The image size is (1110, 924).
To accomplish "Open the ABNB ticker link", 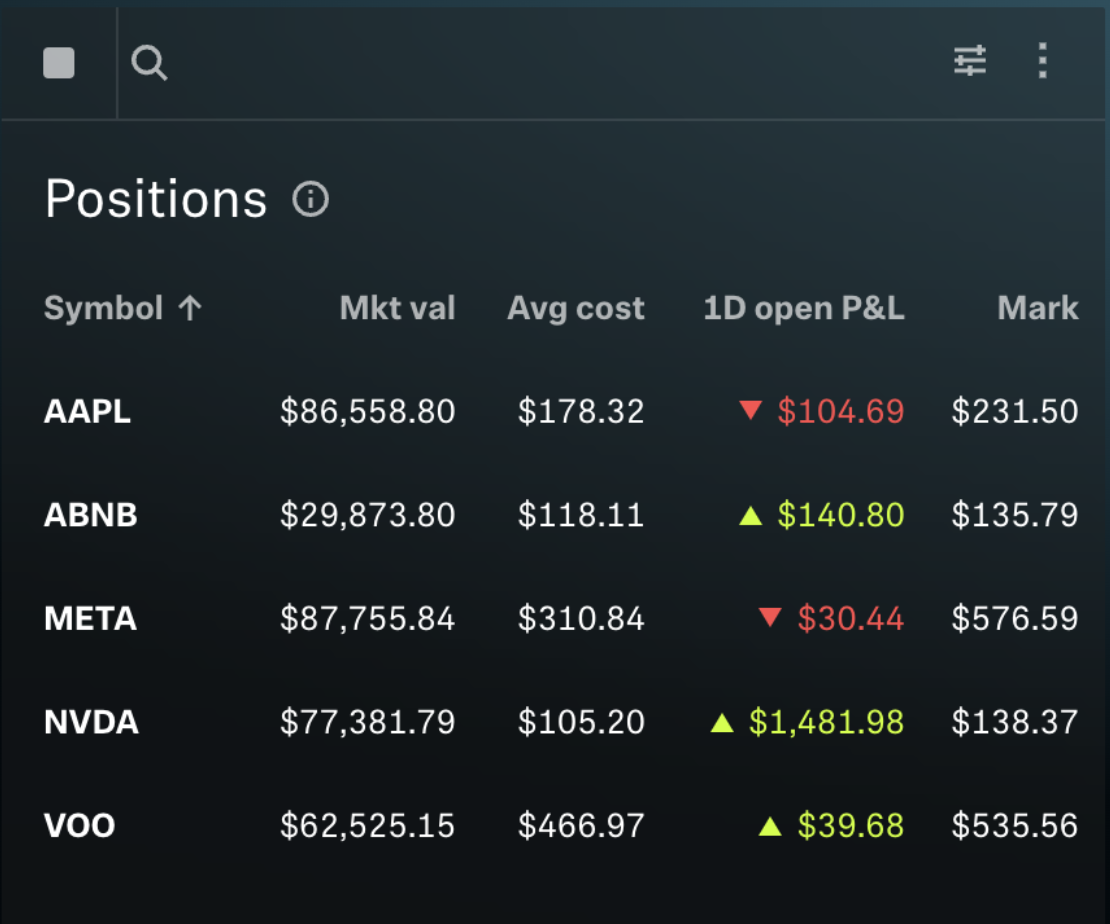I will tap(90, 515).
